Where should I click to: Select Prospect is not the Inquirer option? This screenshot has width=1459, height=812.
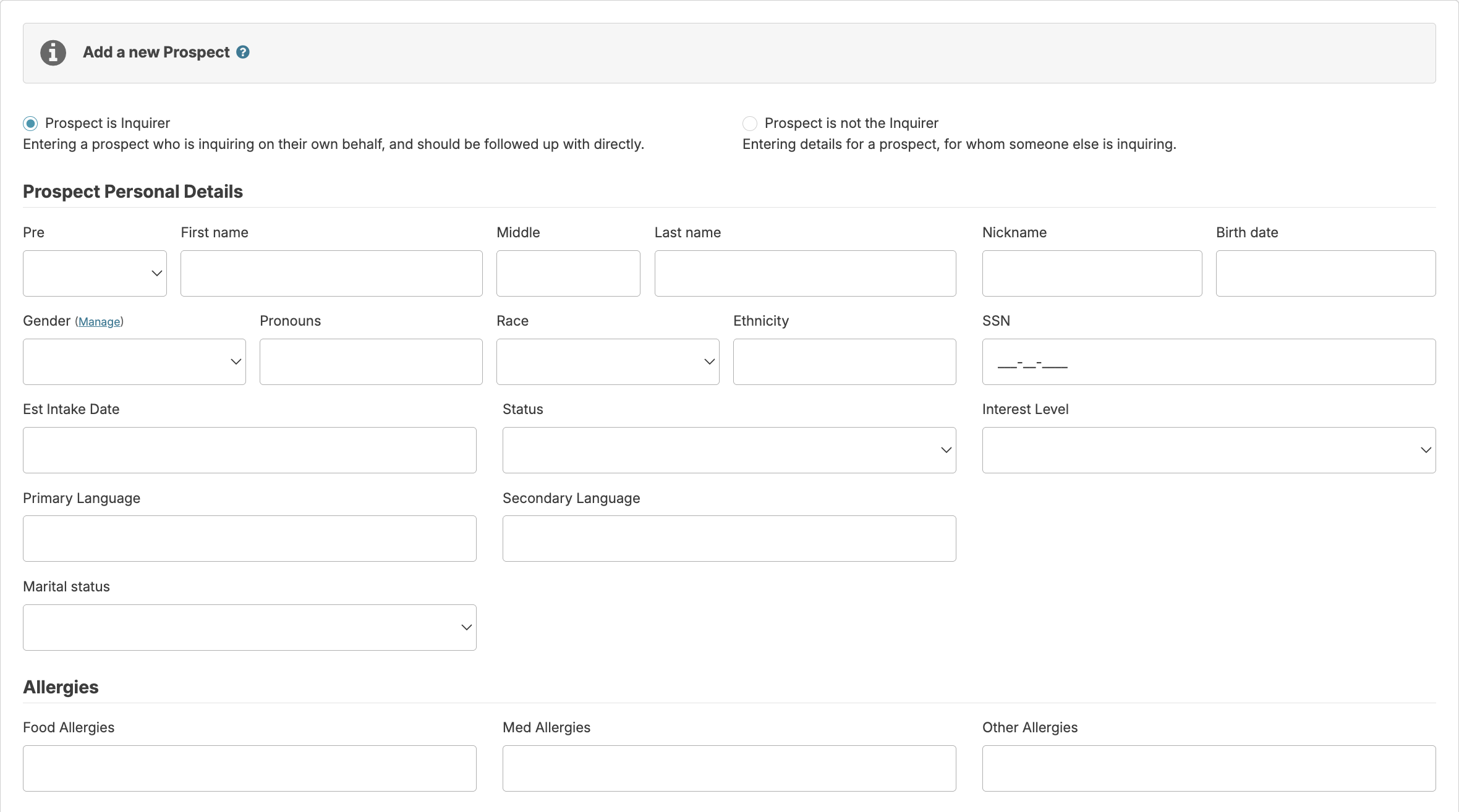tap(750, 124)
